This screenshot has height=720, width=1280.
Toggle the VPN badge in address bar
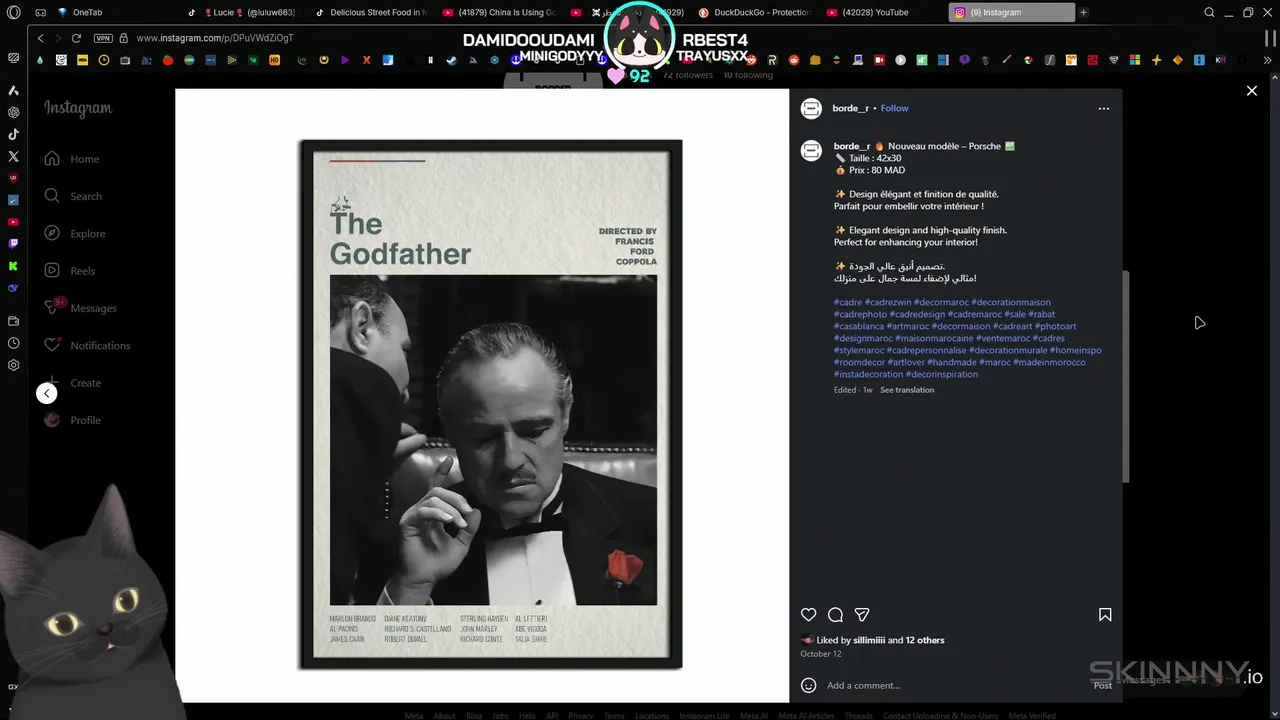pos(103,38)
